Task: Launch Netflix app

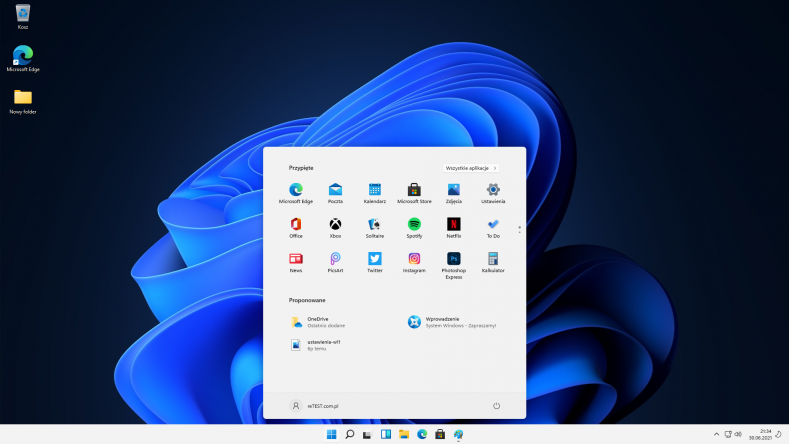Action: pyautogui.click(x=453, y=228)
